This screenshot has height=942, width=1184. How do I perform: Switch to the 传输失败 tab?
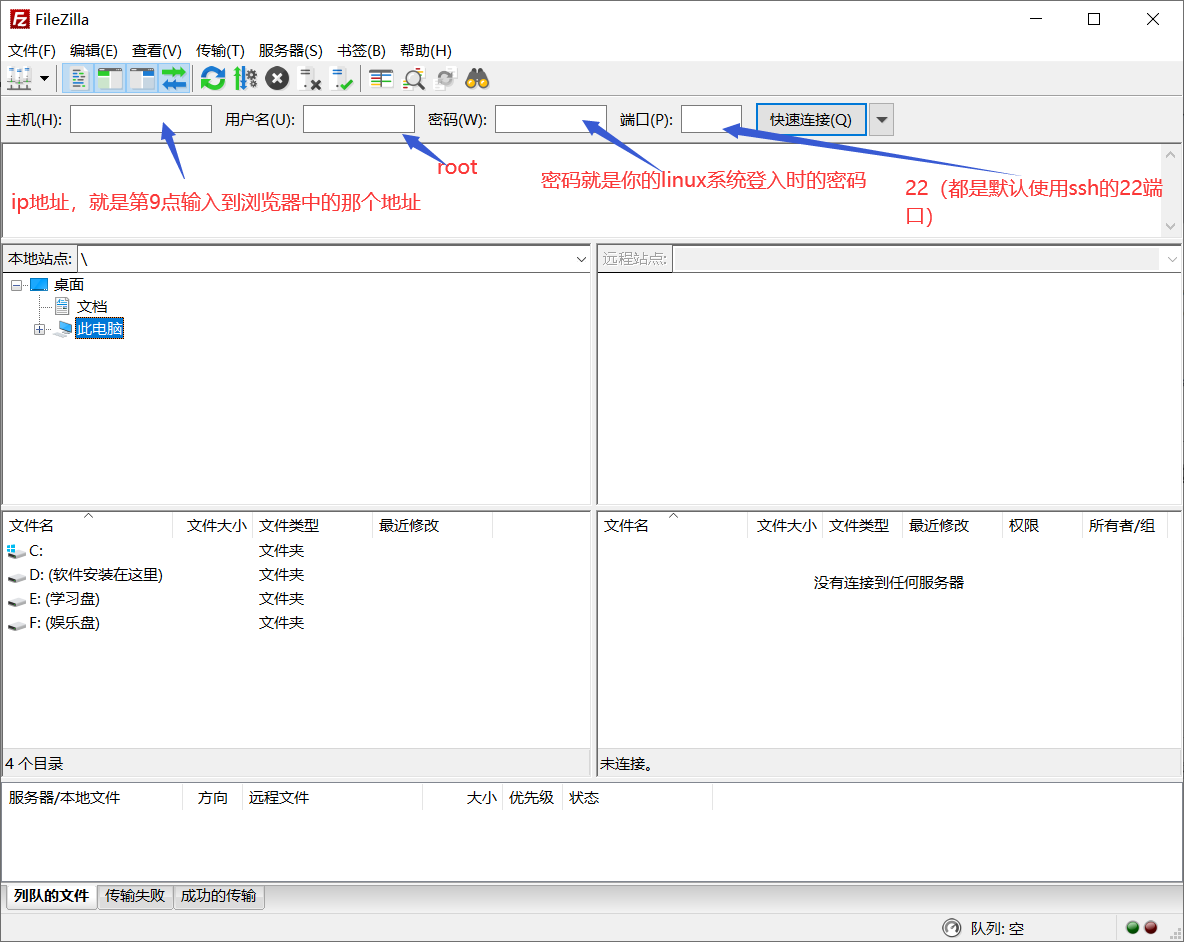coord(135,896)
